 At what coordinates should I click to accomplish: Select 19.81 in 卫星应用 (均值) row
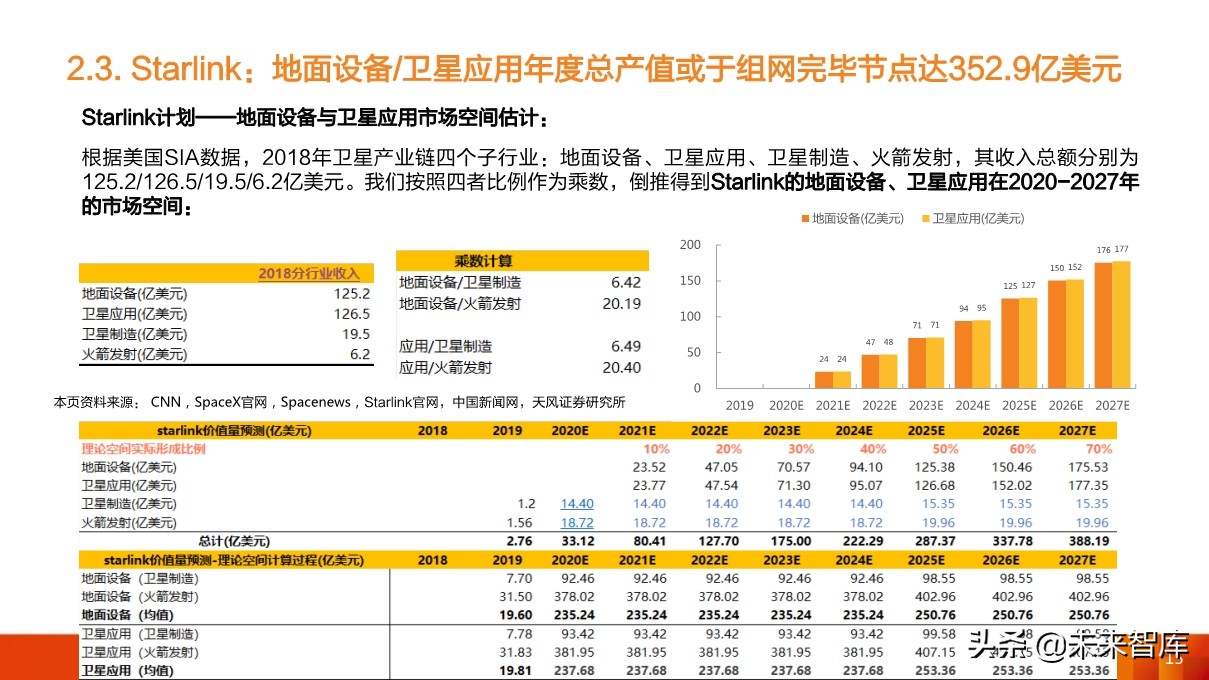point(516,671)
